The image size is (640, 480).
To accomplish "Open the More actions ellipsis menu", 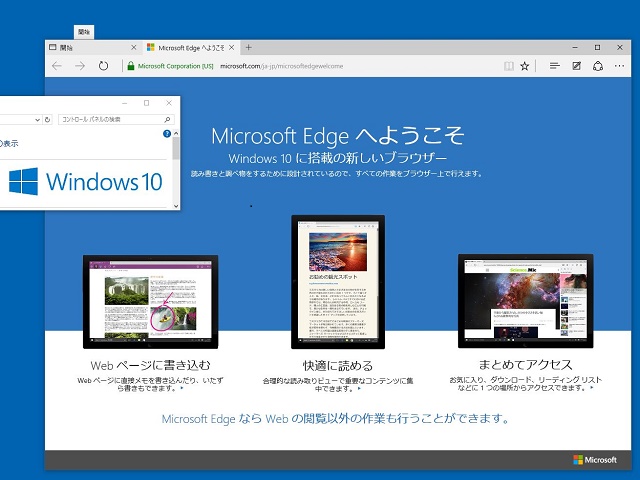I will coord(620,66).
